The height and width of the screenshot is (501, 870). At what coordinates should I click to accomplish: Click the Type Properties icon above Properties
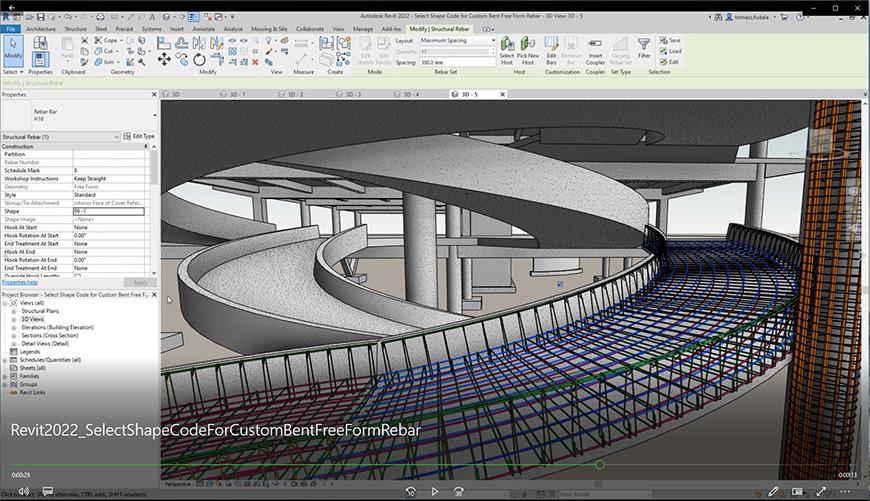click(40, 43)
